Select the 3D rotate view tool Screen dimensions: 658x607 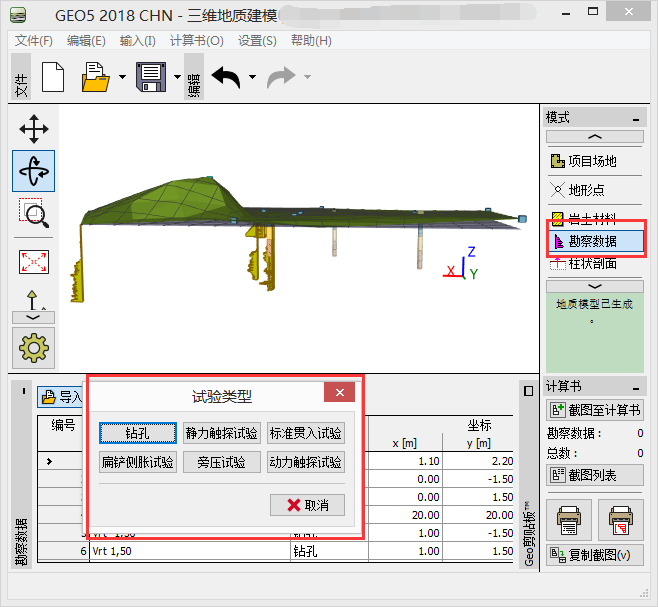click(35, 171)
